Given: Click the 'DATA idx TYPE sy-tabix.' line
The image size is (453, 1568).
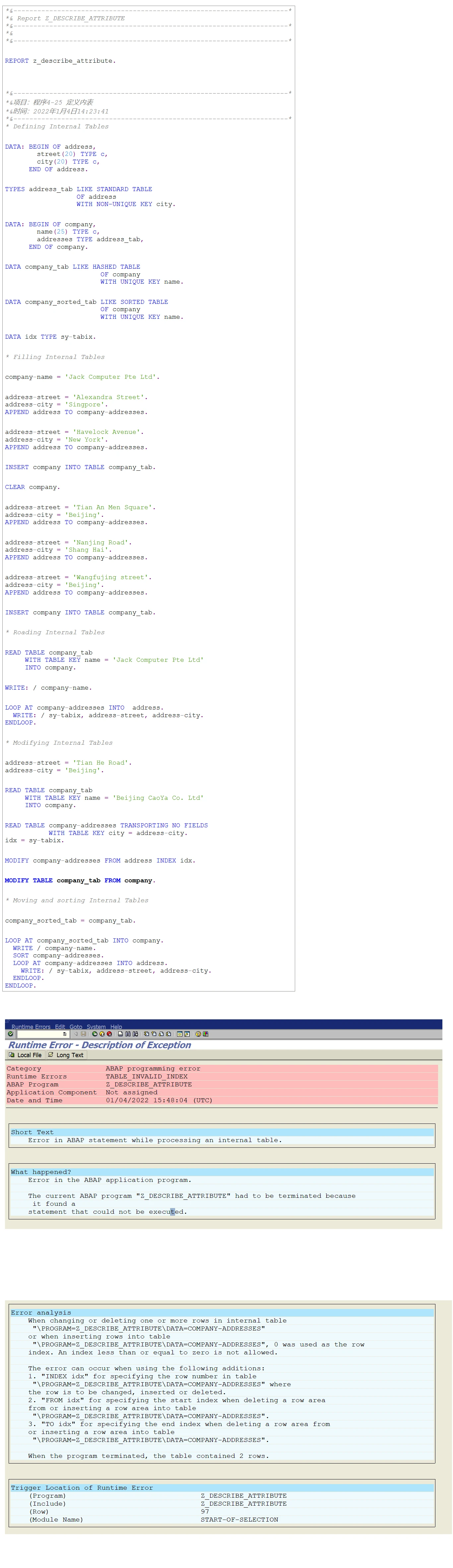Looking at the screenshot, I should [x=50, y=337].
